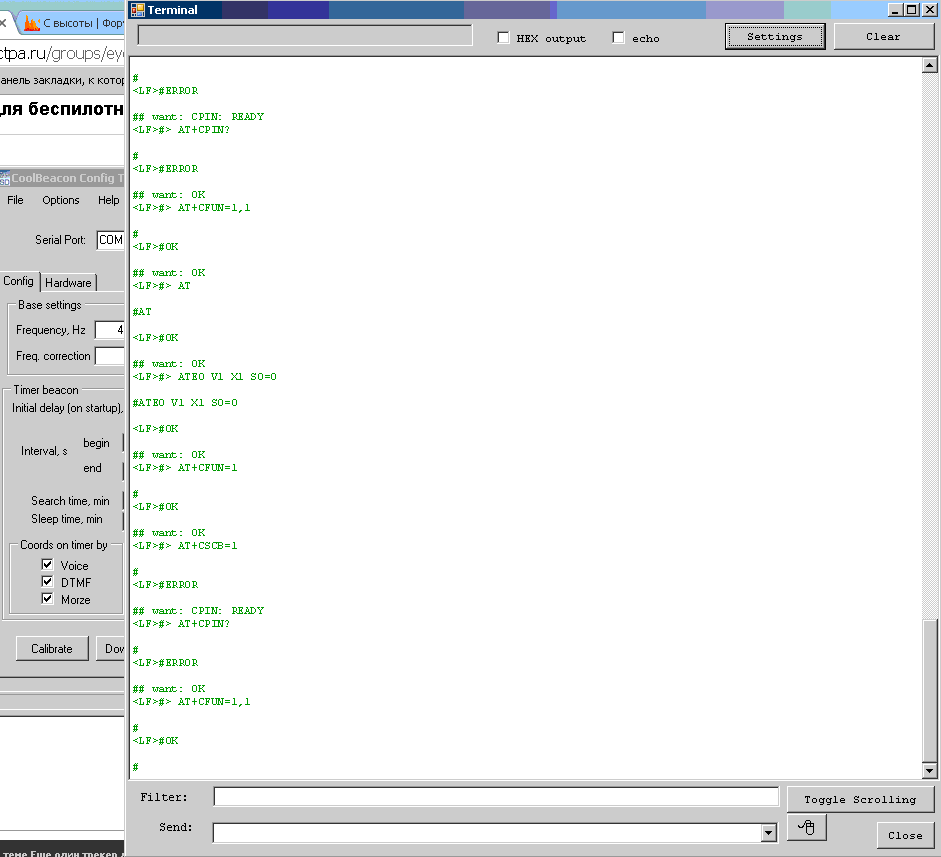Uncheck the Voice checkbox
The image size is (941, 857).
(x=47, y=565)
